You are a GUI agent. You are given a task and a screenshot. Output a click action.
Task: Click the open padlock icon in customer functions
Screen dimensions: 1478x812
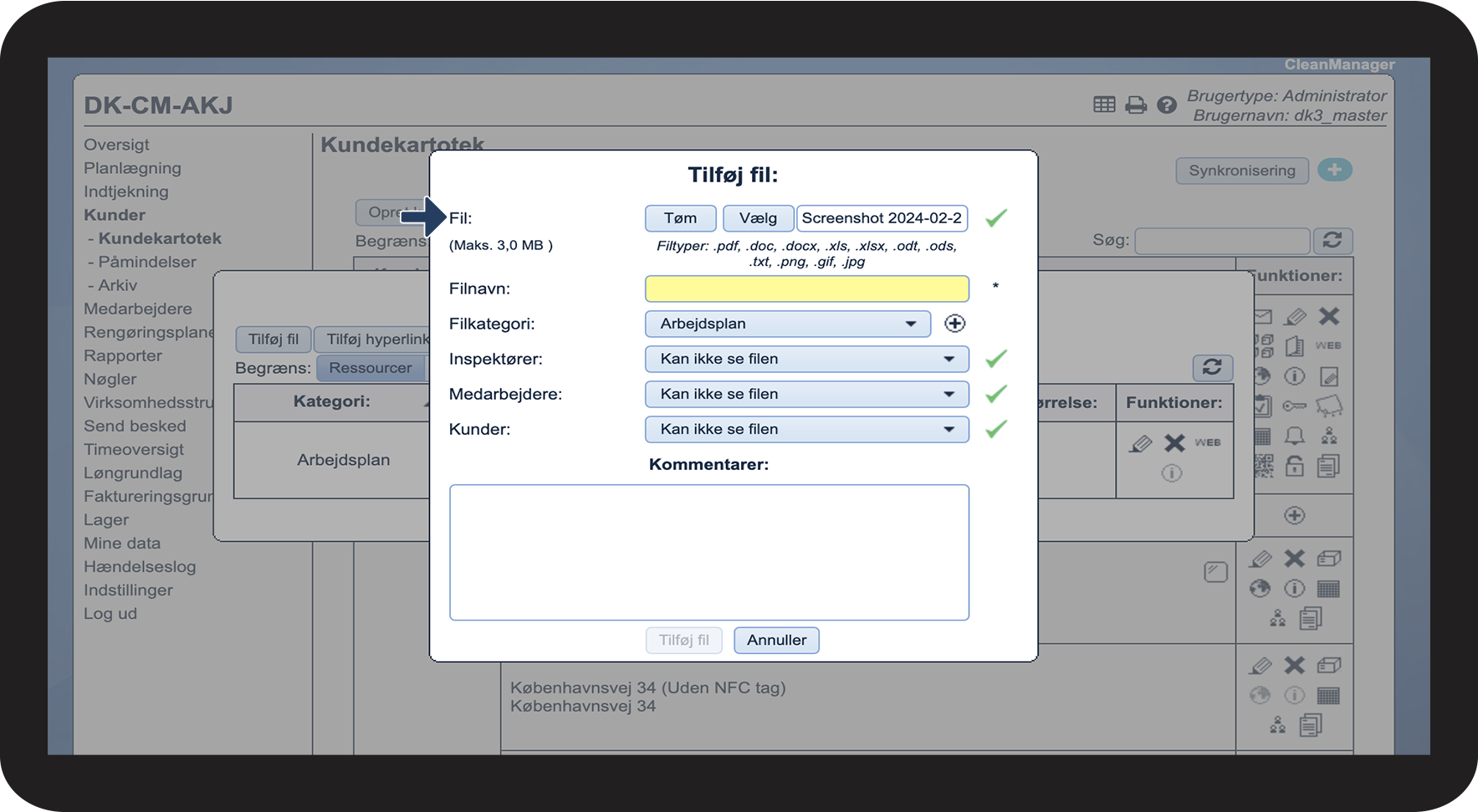tap(1295, 465)
